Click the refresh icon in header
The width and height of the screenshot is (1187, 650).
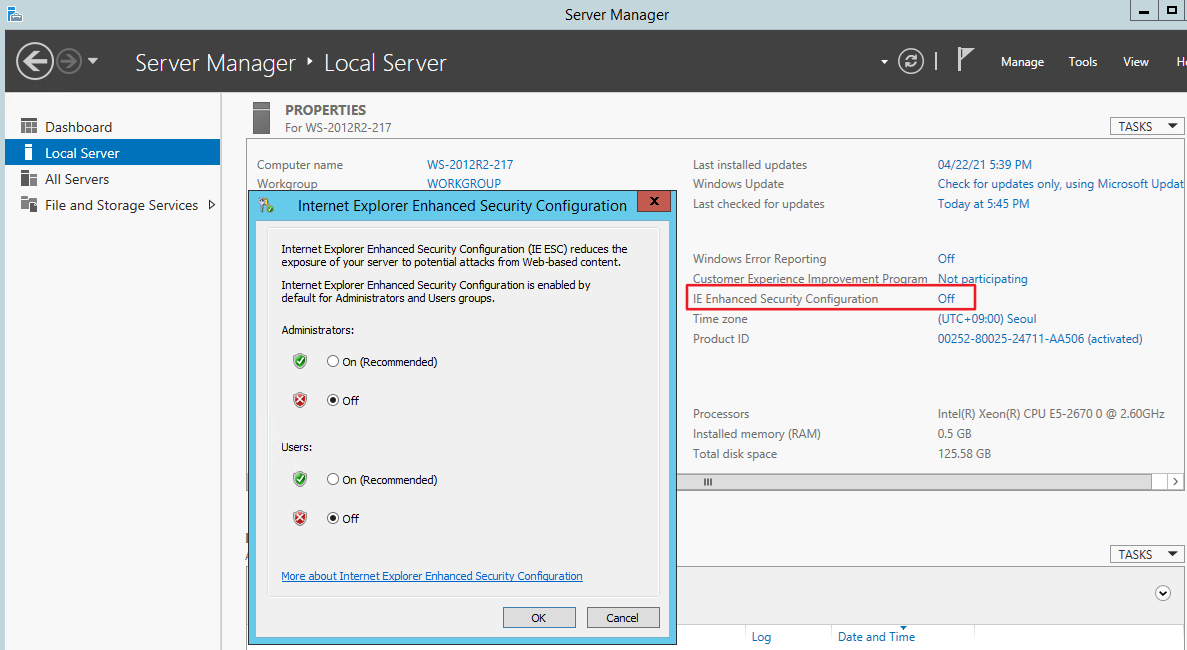point(910,62)
